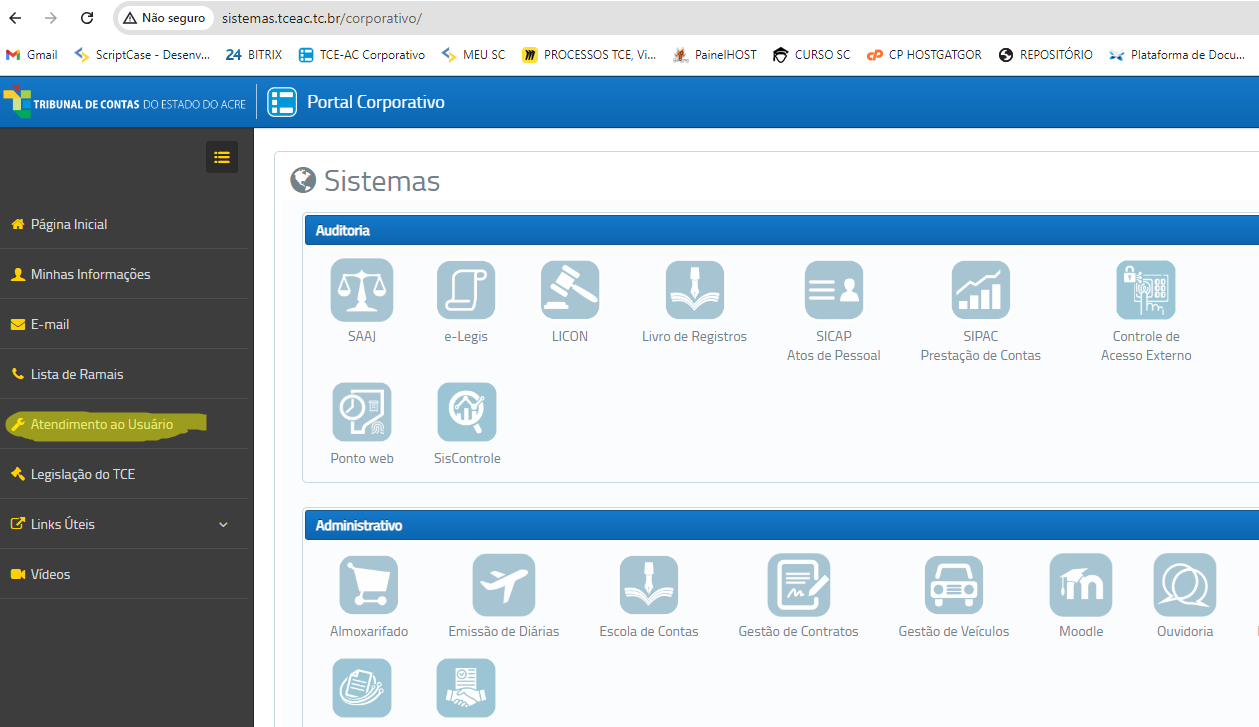This screenshot has width=1259, height=727.
Task: Open the Livro de Registros icon
Action: (695, 290)
